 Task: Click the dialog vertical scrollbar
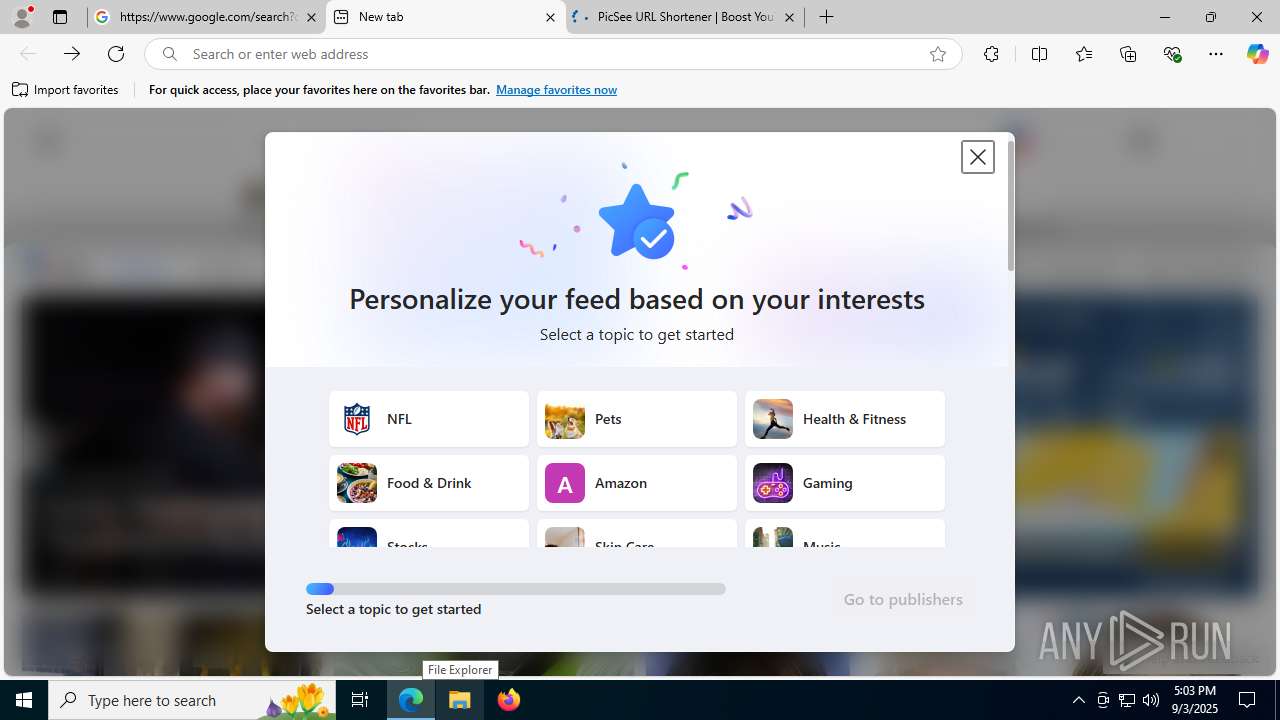pos(1011,206)
